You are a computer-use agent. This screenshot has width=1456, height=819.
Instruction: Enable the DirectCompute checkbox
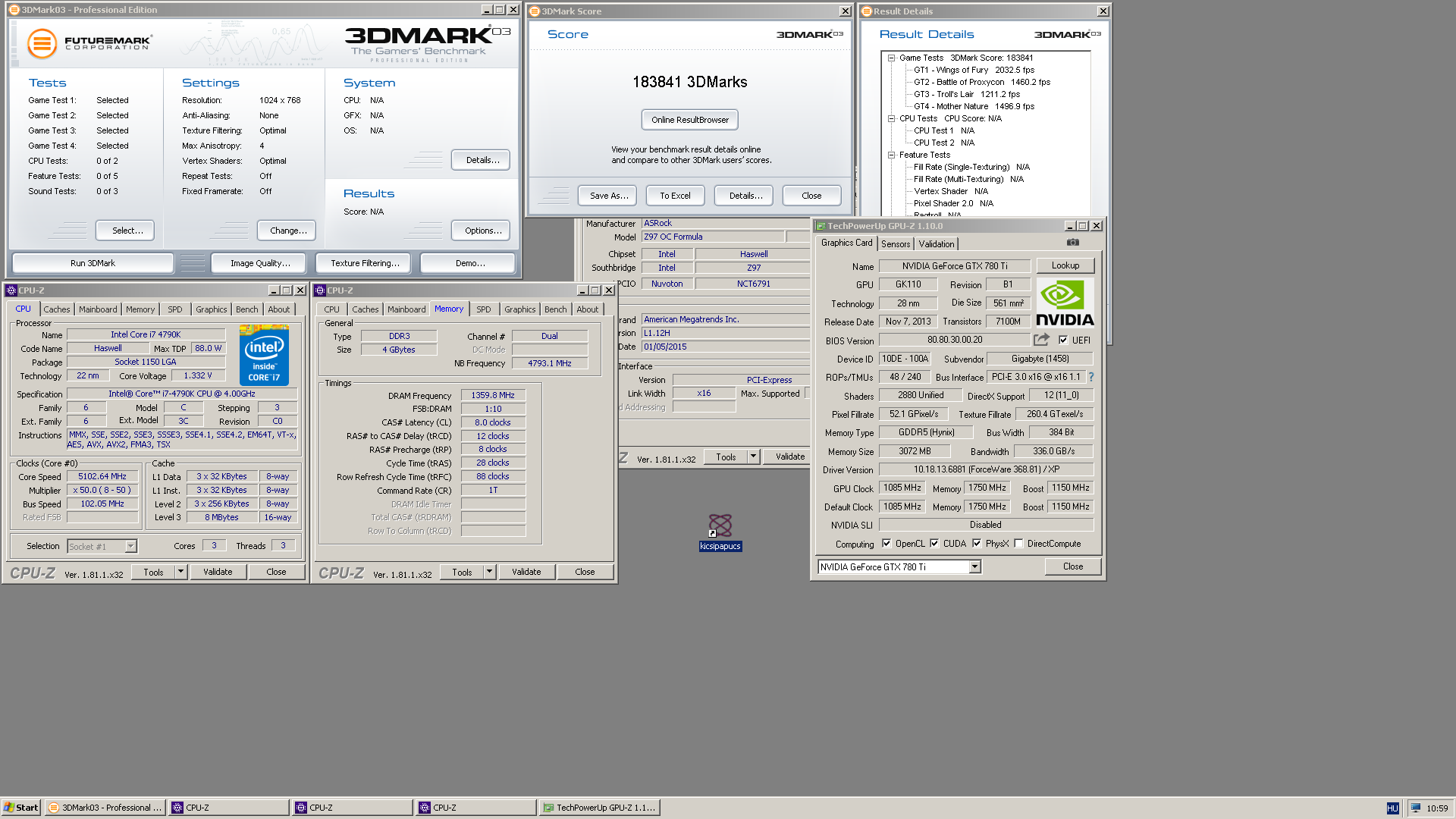pos(1018,544)
